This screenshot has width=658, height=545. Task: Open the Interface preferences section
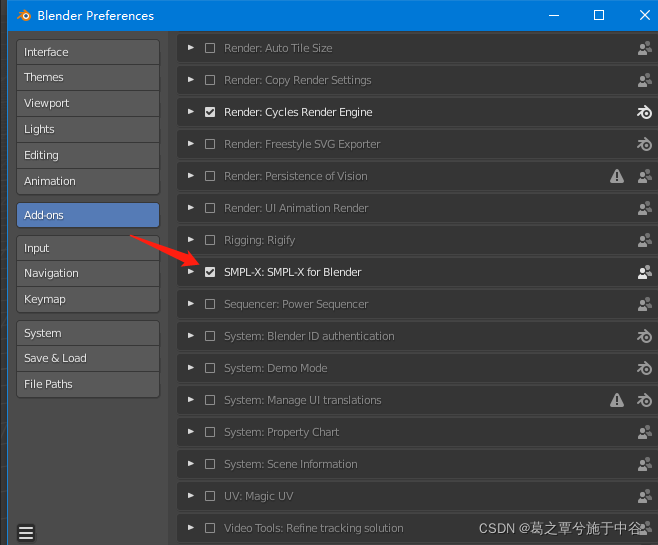tap(88, 52)
